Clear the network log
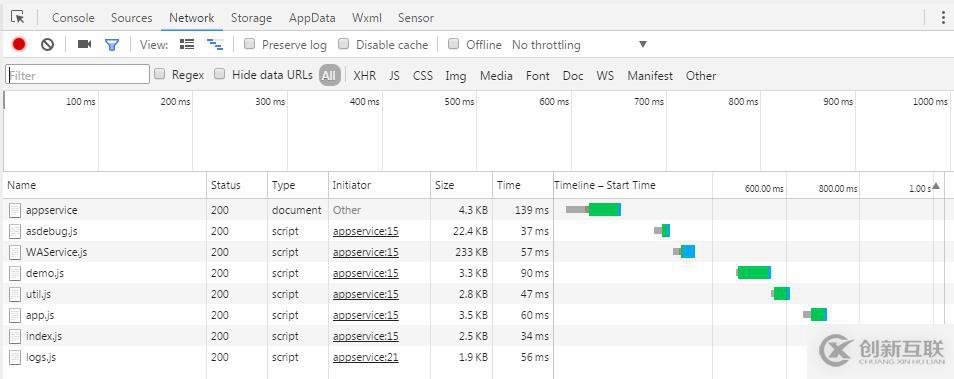This screenshot has width=954, height=379. pyautogui.click(x=47, y=44)
